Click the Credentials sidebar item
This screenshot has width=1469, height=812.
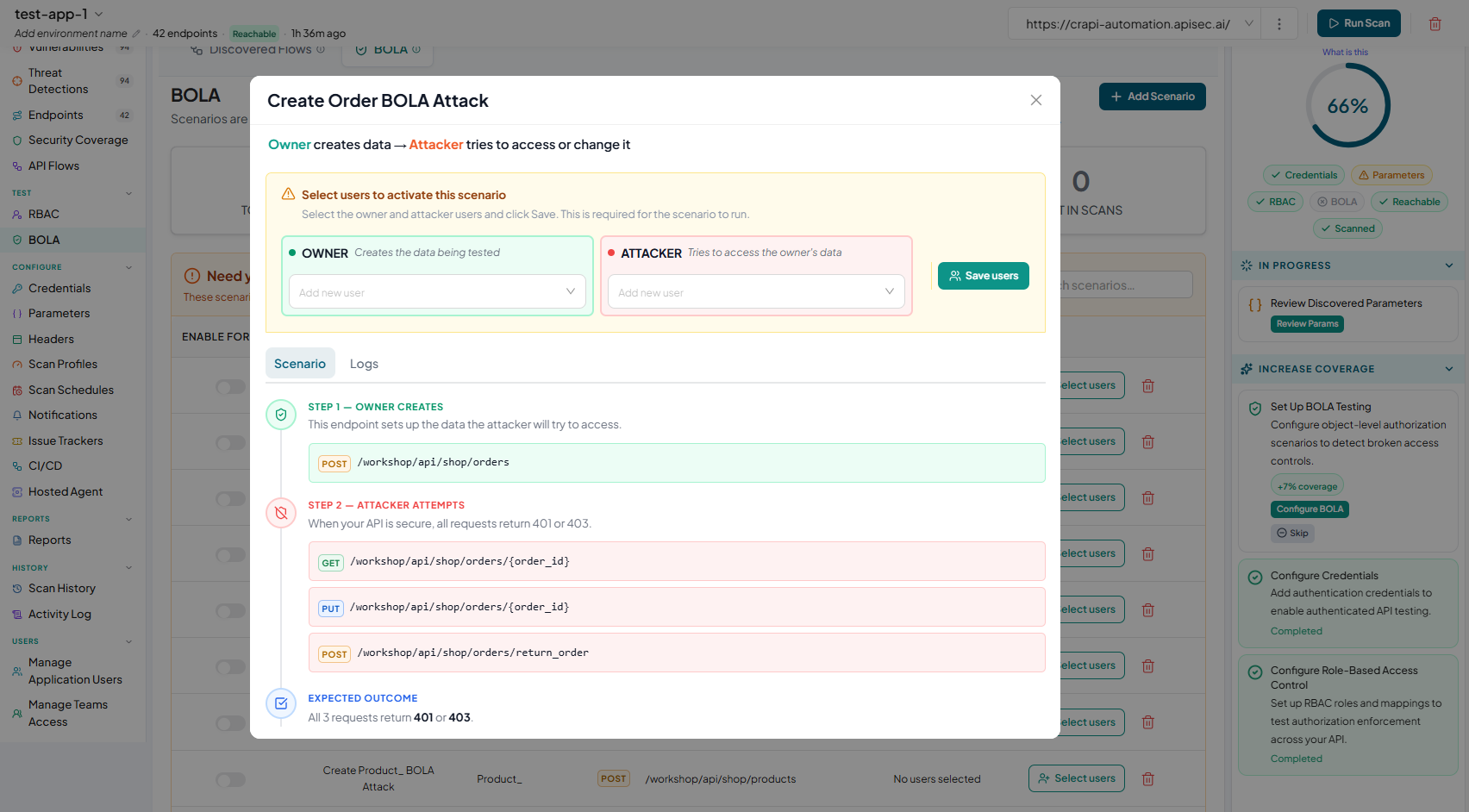[59, 288]
